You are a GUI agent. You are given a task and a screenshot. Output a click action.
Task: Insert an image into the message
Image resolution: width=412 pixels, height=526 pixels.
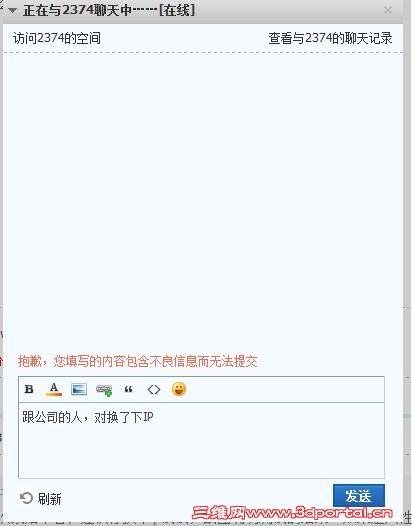79,389
